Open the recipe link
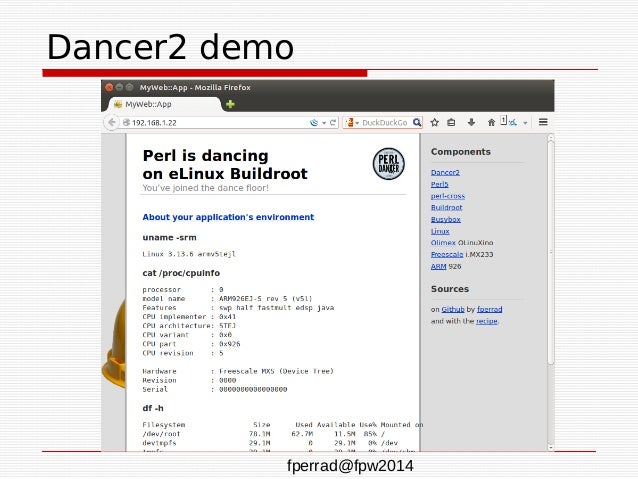Image resolution: width=638 pixels, height=479 pixels. coord(487,321)
